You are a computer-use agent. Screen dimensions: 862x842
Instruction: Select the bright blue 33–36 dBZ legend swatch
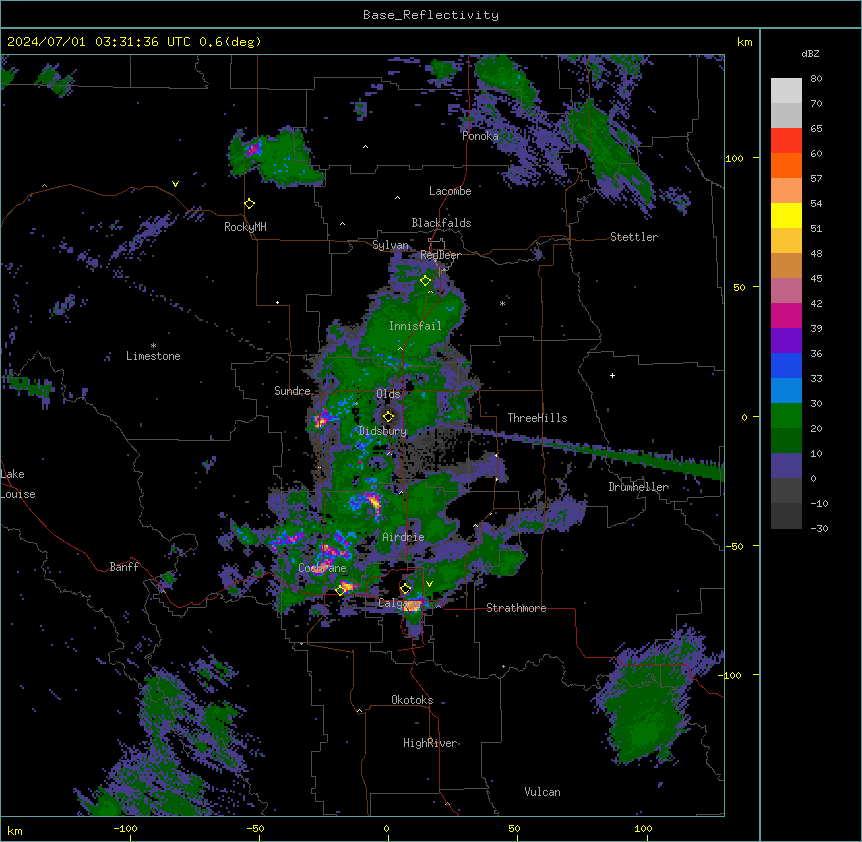(x=786, y=365)
